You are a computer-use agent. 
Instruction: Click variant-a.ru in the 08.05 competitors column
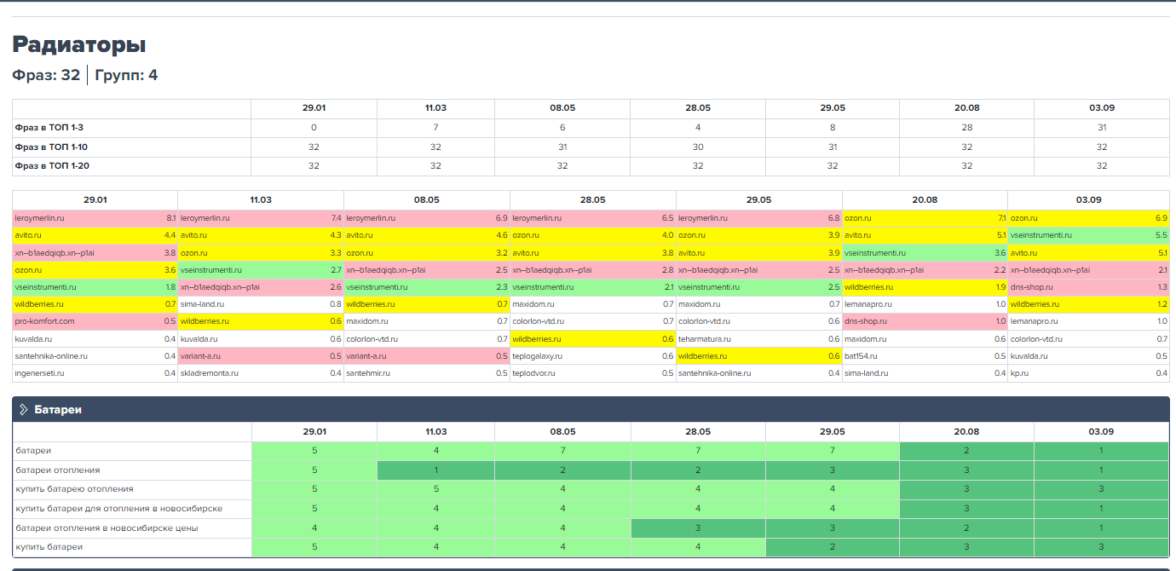(427, 356)
